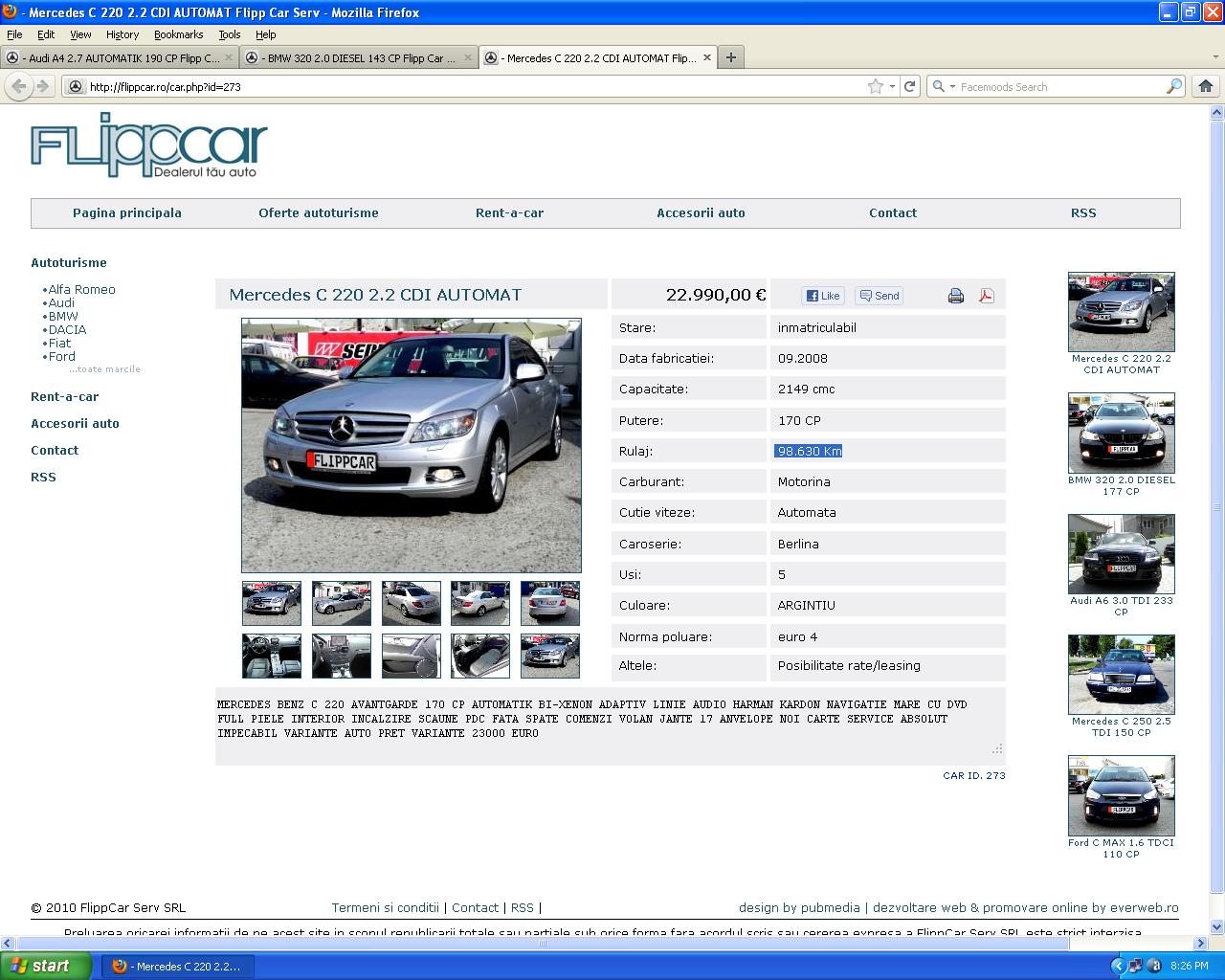Select BMW brand in sidebar

(x=63, y=316)
